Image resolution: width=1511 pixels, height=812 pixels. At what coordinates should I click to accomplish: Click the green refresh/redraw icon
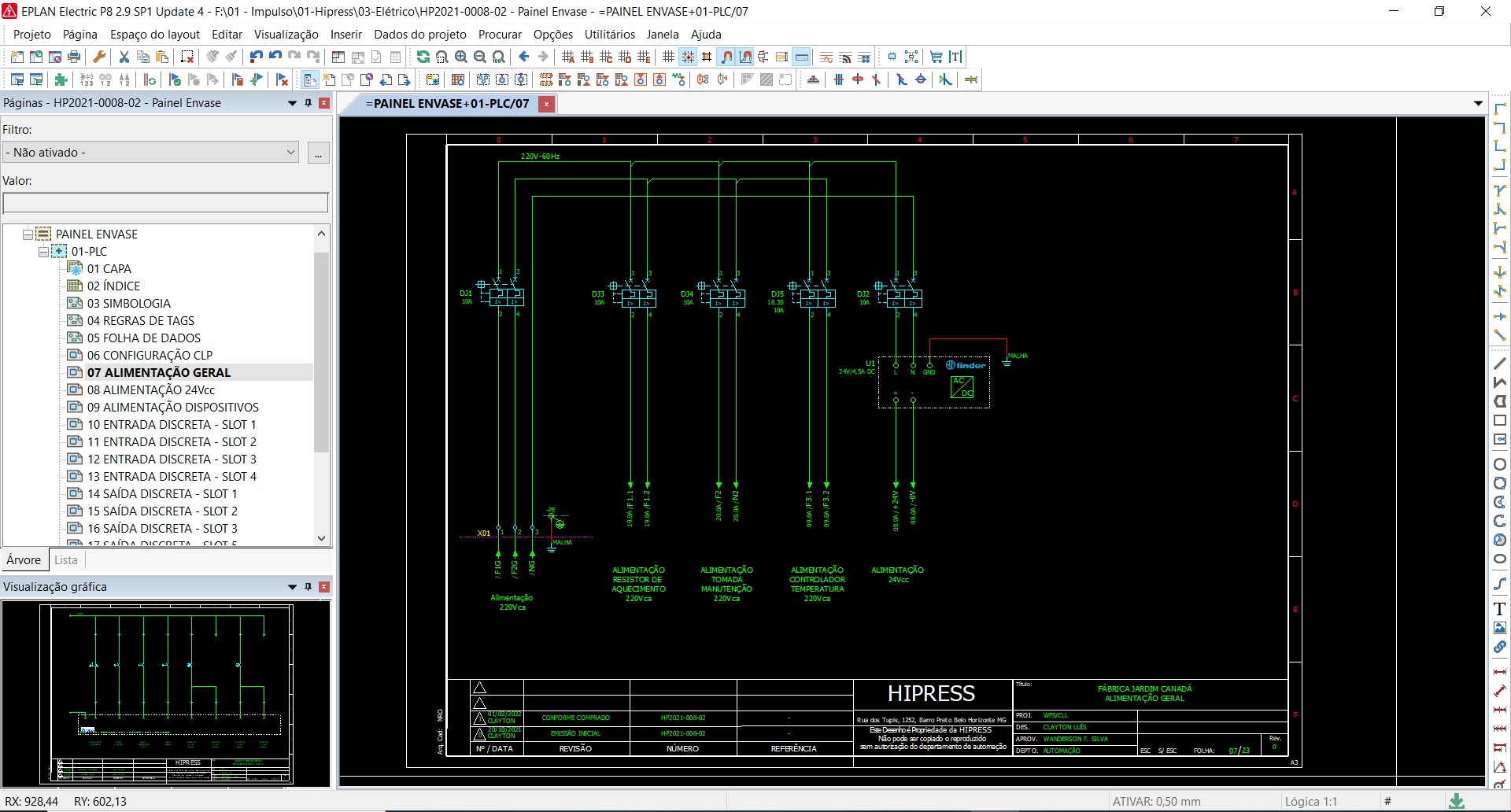click(423, 57)
